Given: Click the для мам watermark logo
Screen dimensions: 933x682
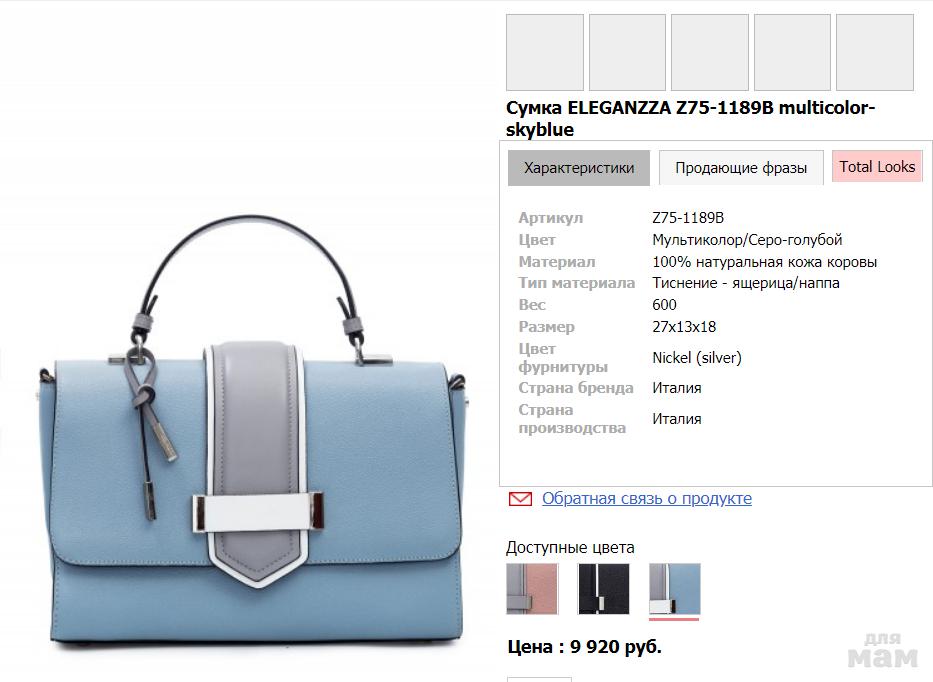Looking at the screenshot, I should (882, 650).
